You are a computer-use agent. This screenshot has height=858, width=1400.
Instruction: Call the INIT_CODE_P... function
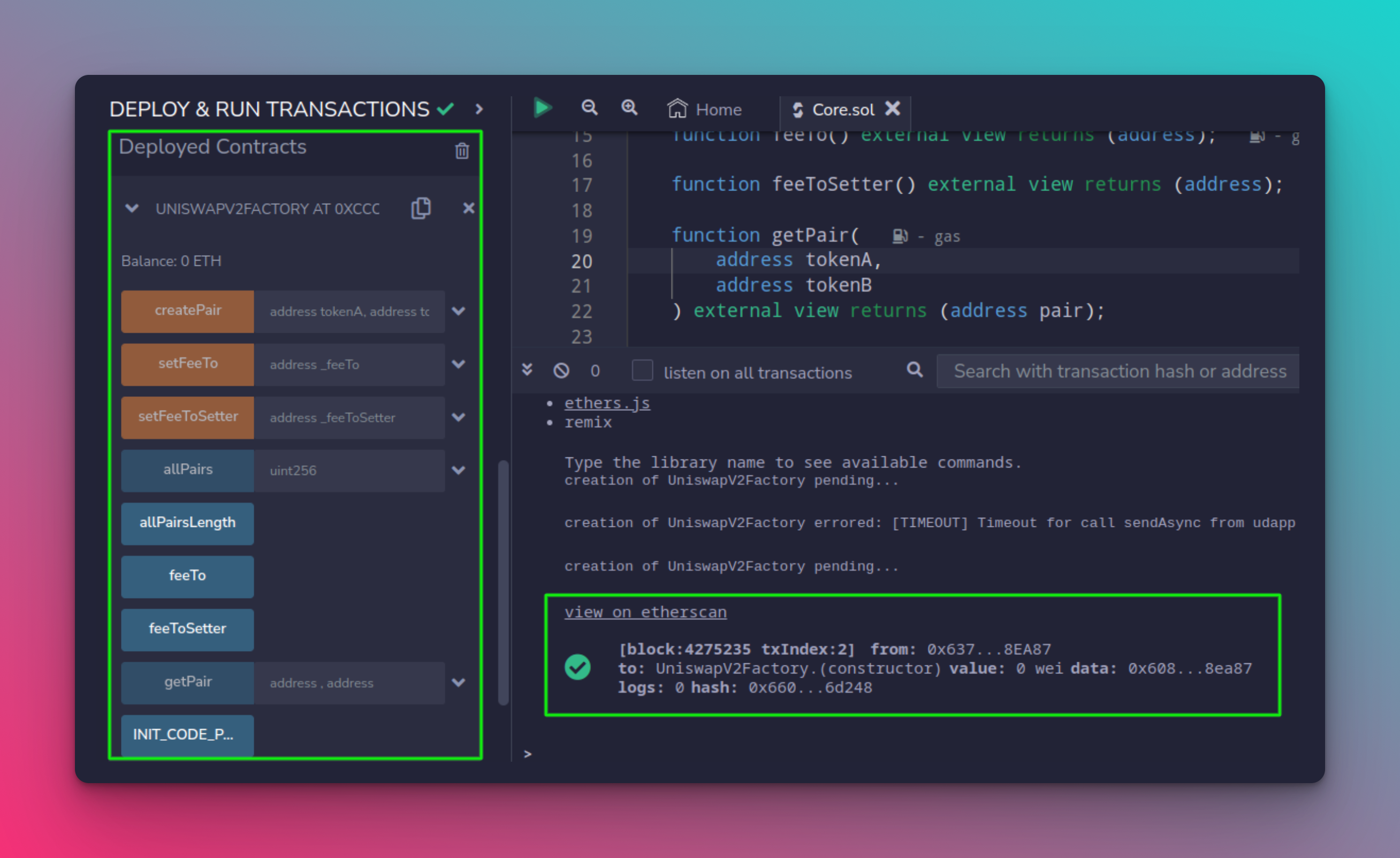(187, 735)
